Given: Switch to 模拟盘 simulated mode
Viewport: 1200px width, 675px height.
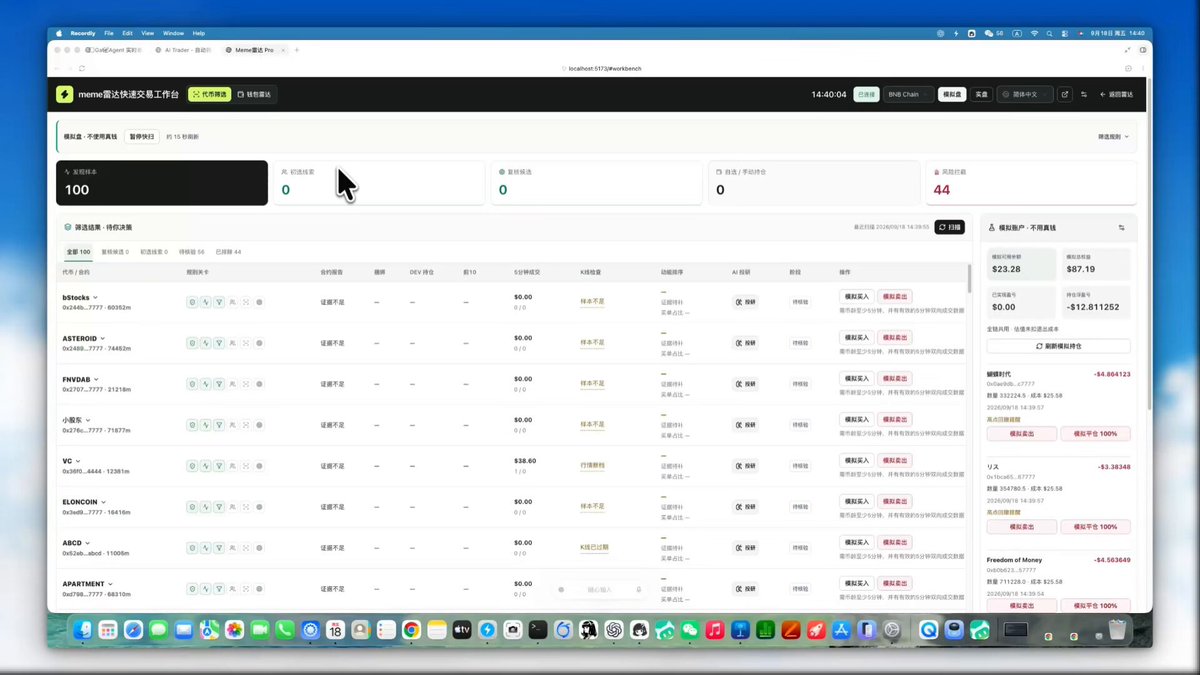Looking at the screenshot, I should click(952, 94).
